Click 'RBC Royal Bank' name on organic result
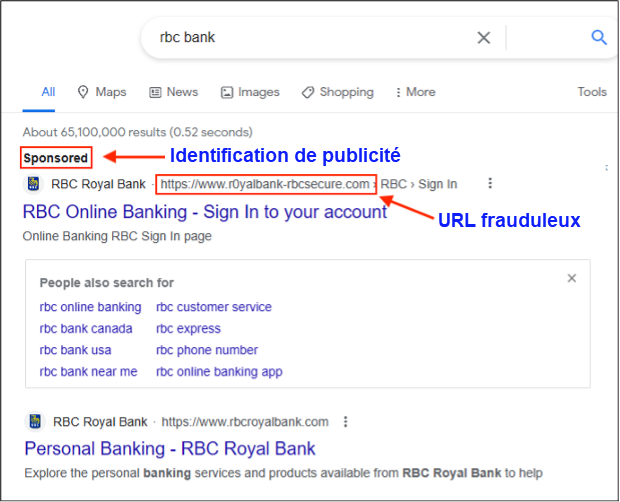The image size is (620, 502). 100,422
